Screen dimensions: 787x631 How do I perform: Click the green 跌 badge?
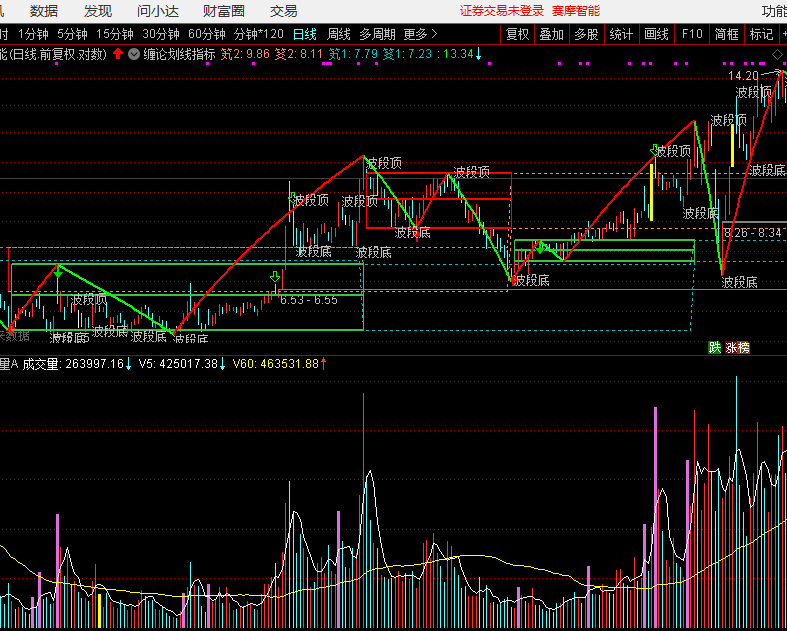tap(714, 348)
